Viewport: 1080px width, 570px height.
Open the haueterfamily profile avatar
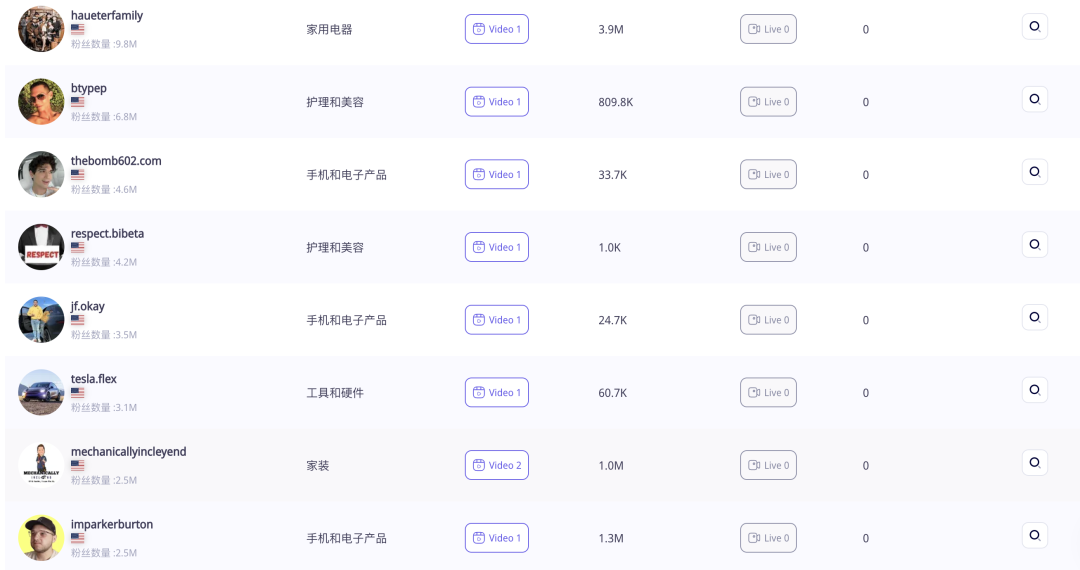tap(41, 29)
